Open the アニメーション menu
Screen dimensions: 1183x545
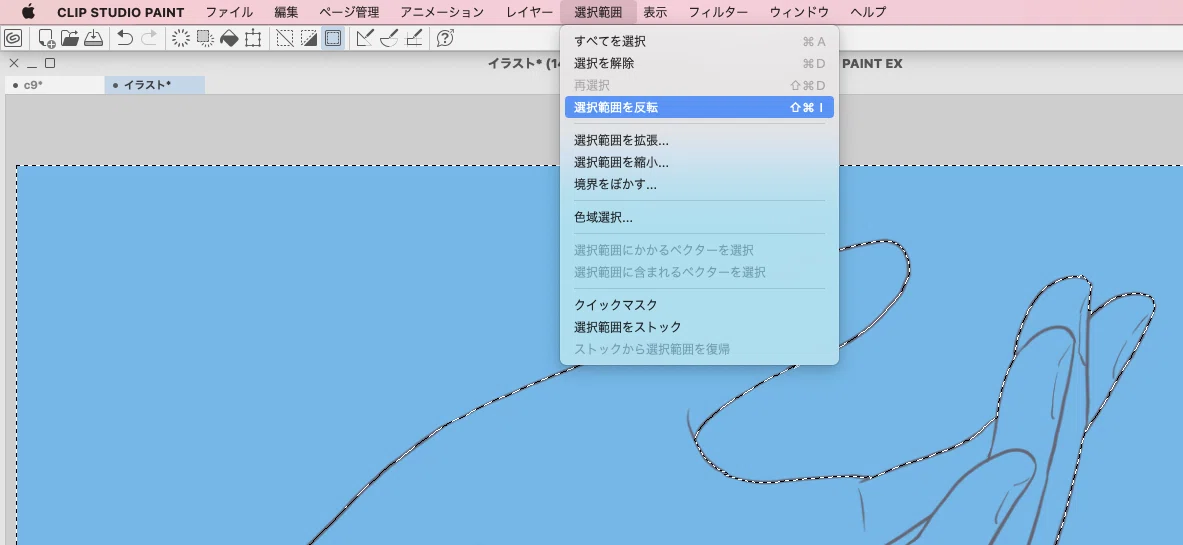coord(443,12)
